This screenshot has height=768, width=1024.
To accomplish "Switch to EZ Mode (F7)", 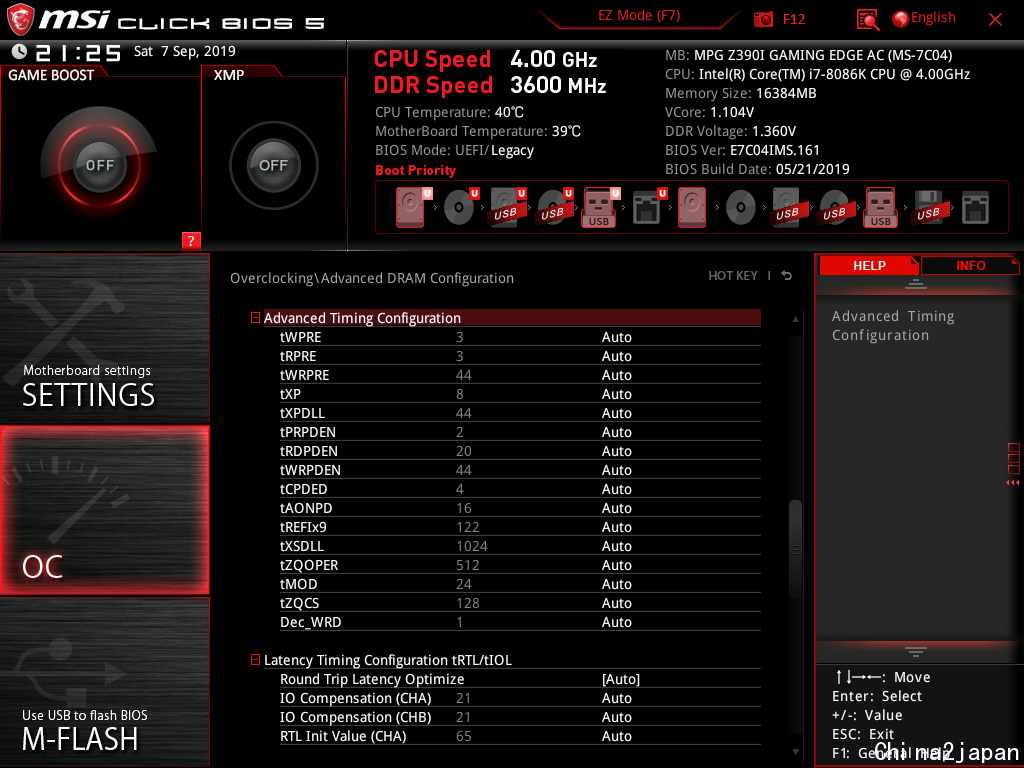I will [639, 15].
